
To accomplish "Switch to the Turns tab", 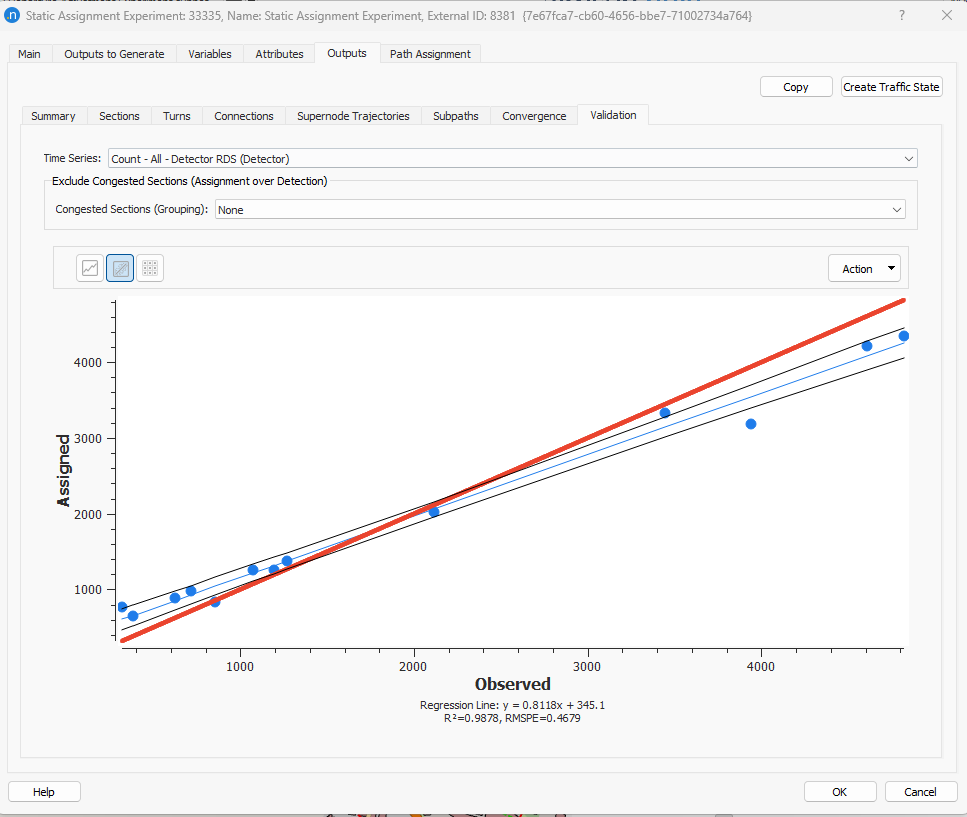I will pyautogui.click(x=176, y=115).
